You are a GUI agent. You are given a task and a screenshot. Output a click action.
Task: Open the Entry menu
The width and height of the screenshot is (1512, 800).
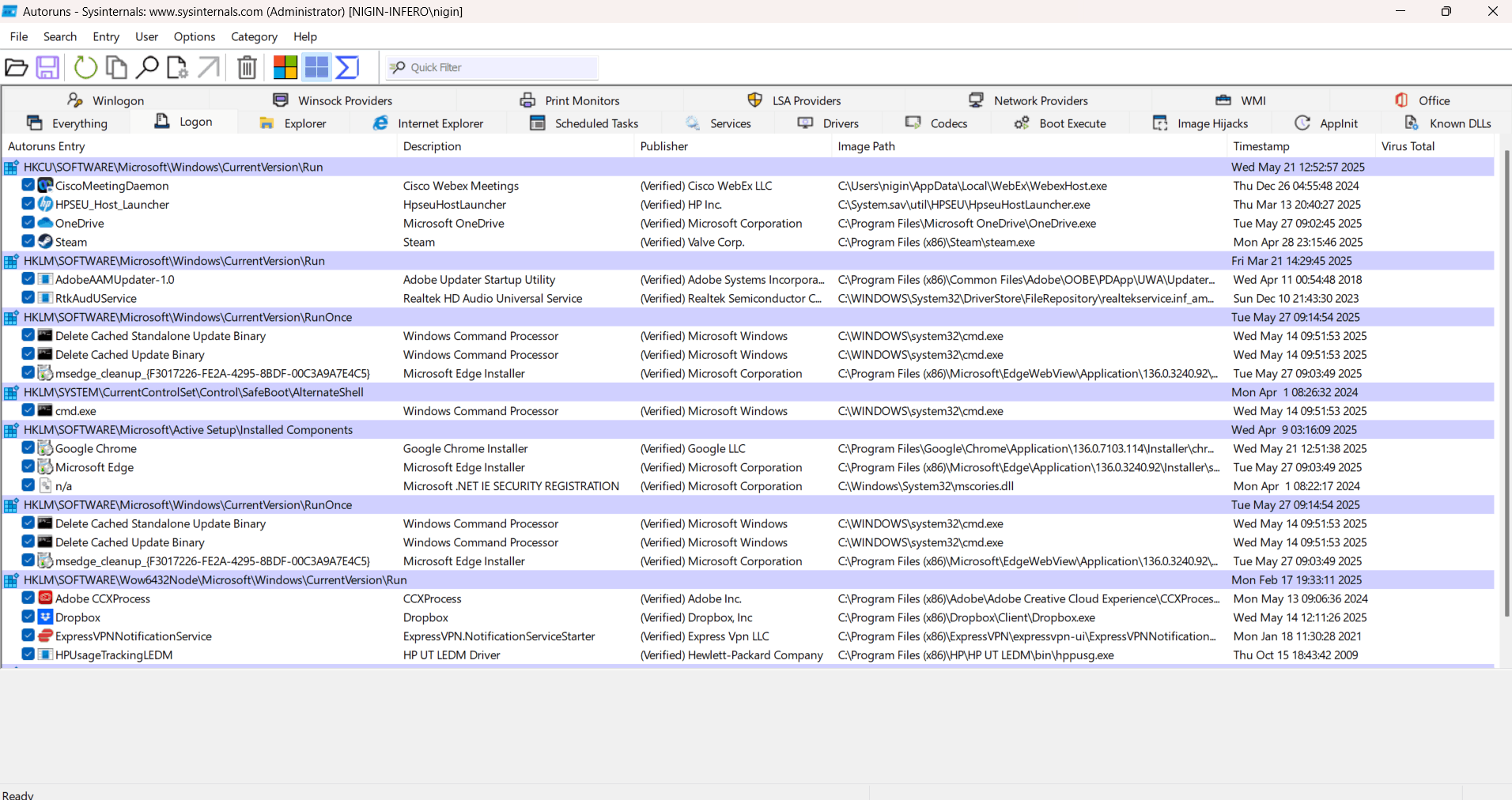point(105,36)
